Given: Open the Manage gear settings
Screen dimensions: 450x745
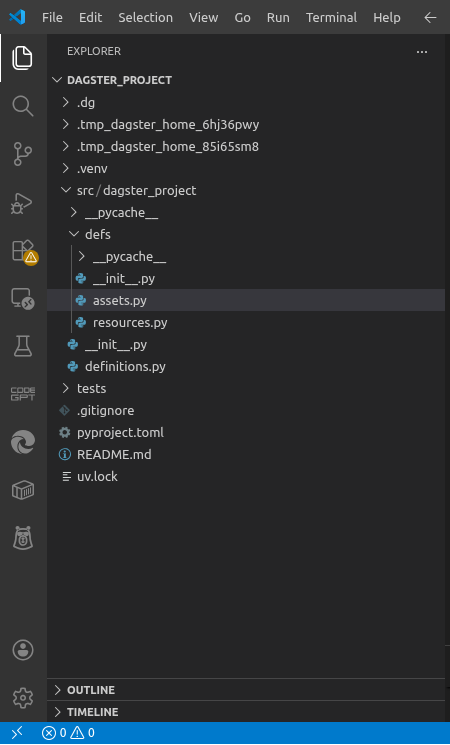Looking at the screenshot, I should (23, 697).
